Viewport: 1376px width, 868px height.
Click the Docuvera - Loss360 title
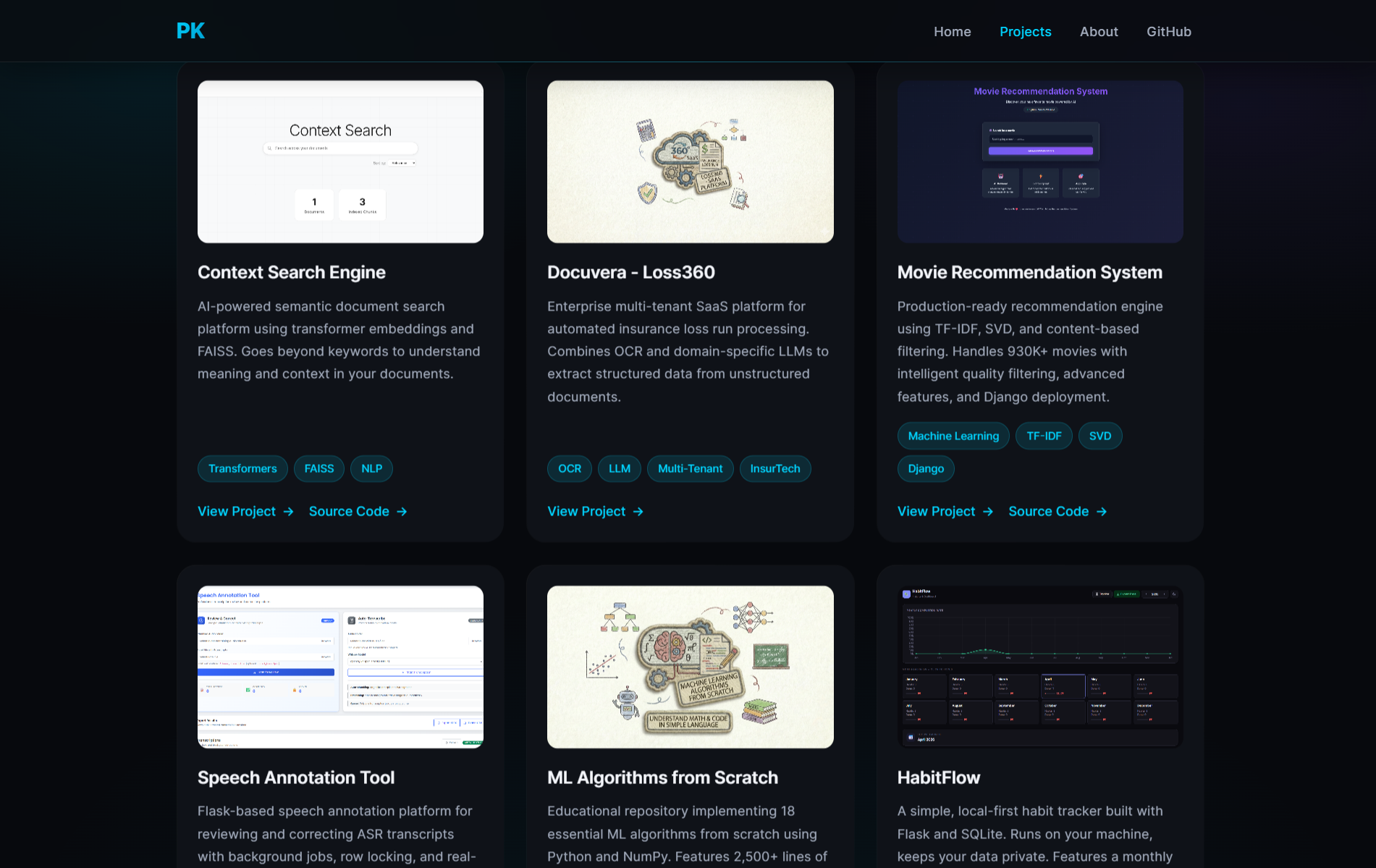point(631,272)
